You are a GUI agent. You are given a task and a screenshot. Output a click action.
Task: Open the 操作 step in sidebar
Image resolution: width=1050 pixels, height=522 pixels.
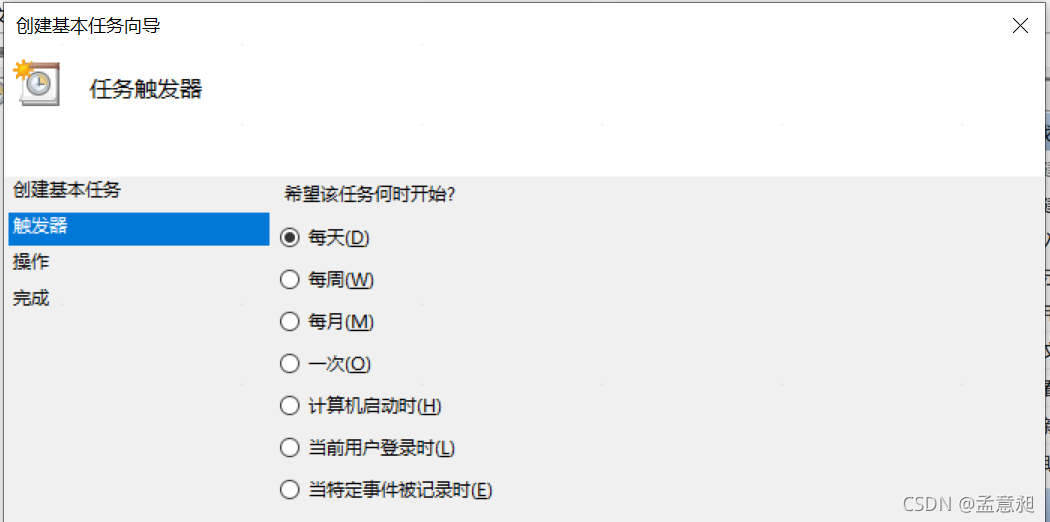[31, 262]
